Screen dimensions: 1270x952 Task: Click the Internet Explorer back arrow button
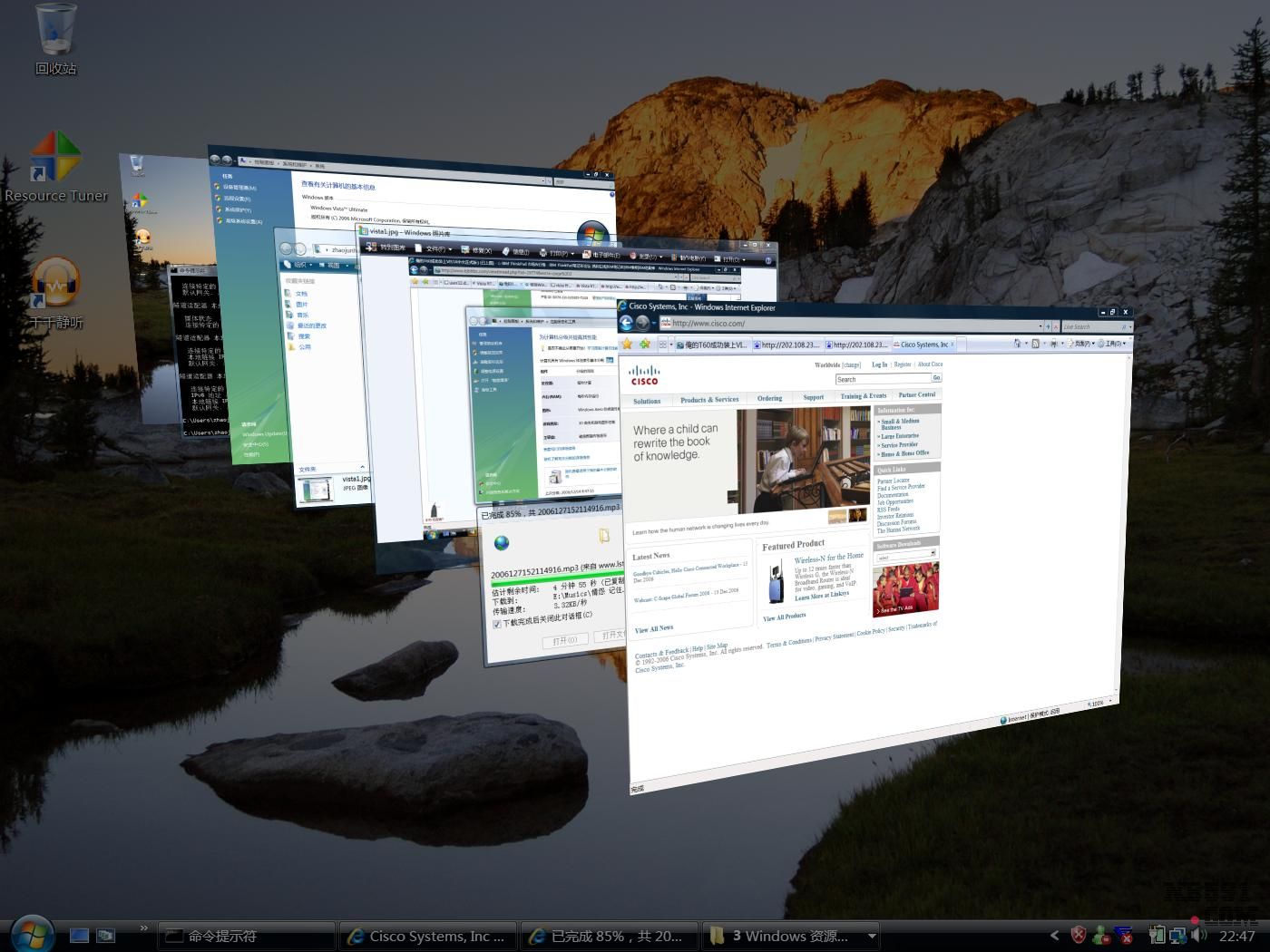626,323
